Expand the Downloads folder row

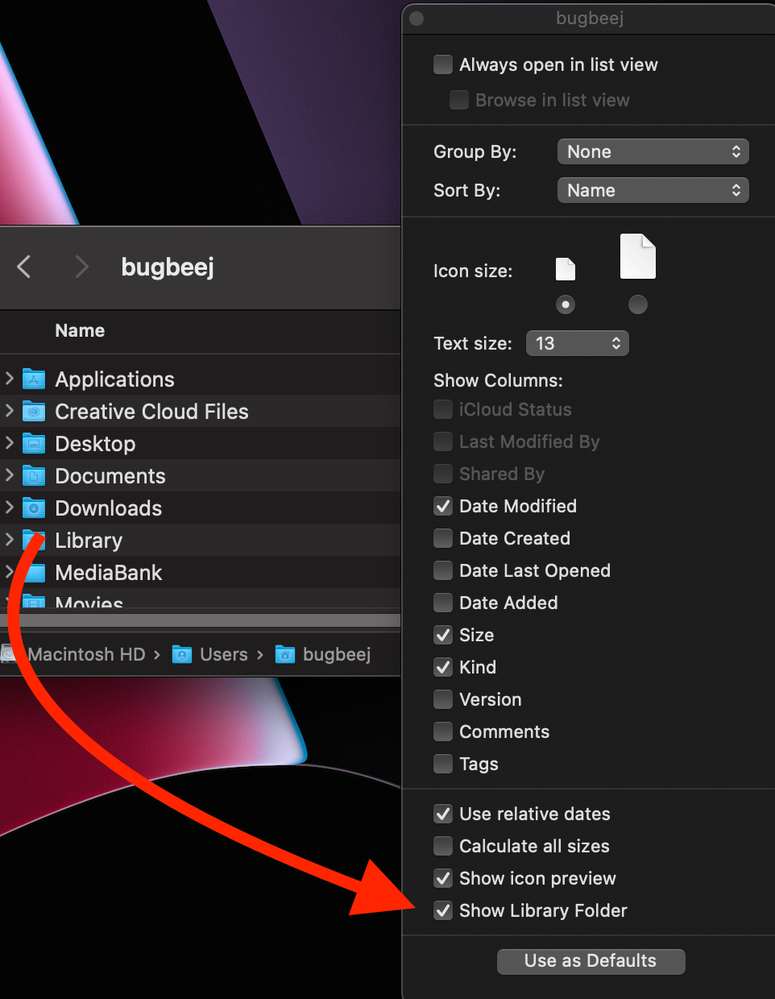[x=9, y=508]
